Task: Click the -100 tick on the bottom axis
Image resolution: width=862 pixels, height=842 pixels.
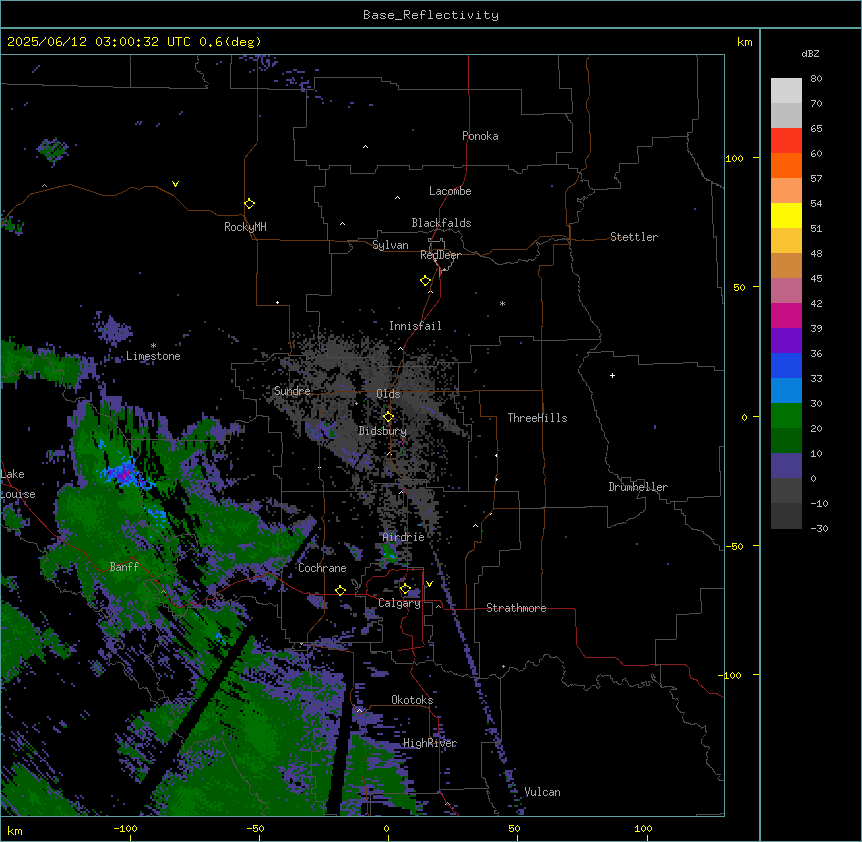Action: click(125, 828)
